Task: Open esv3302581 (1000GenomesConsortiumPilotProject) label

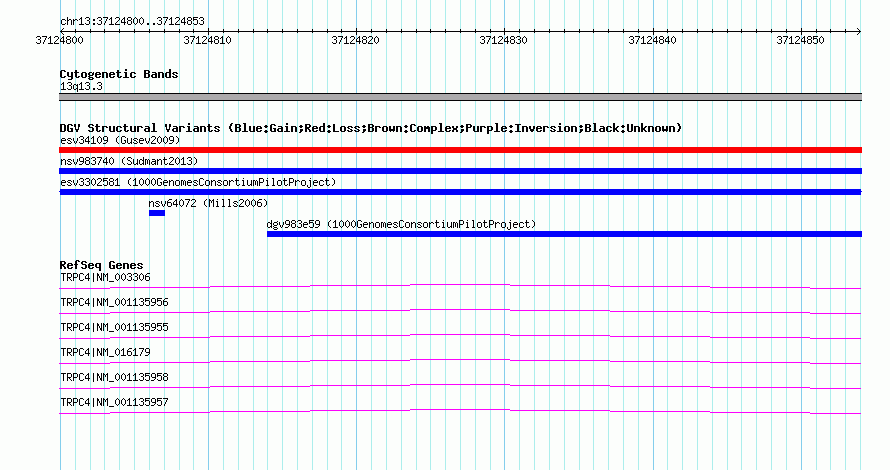Action: [x=198, y=182]
